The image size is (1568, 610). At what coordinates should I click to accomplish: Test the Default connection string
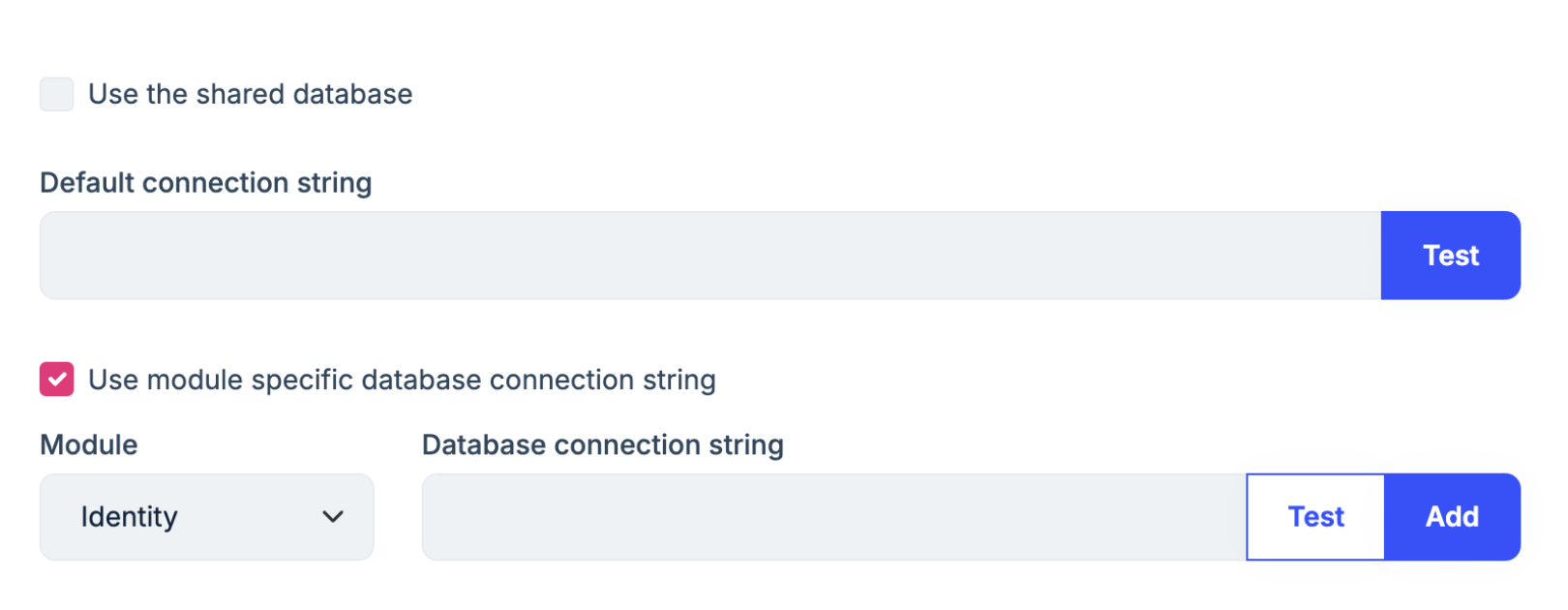pos(1450,256)
